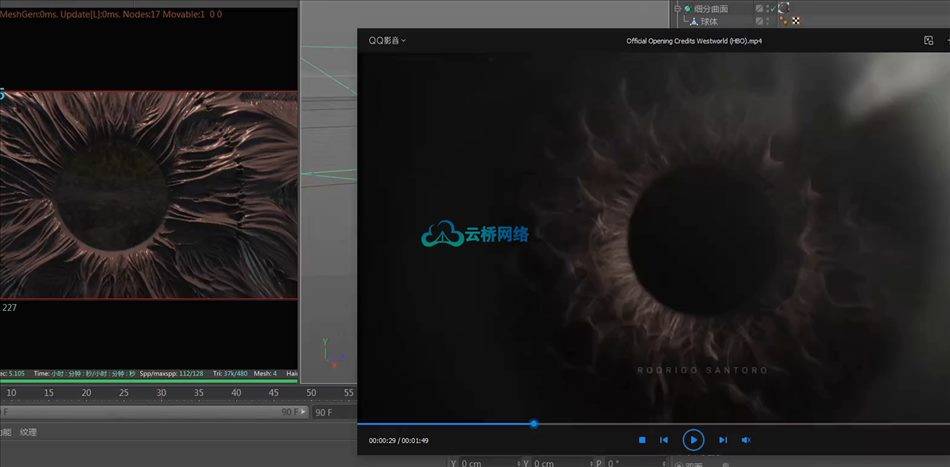
Task: Click the tag icon on 细分曲面 row
Action: (x=784, y=8)
